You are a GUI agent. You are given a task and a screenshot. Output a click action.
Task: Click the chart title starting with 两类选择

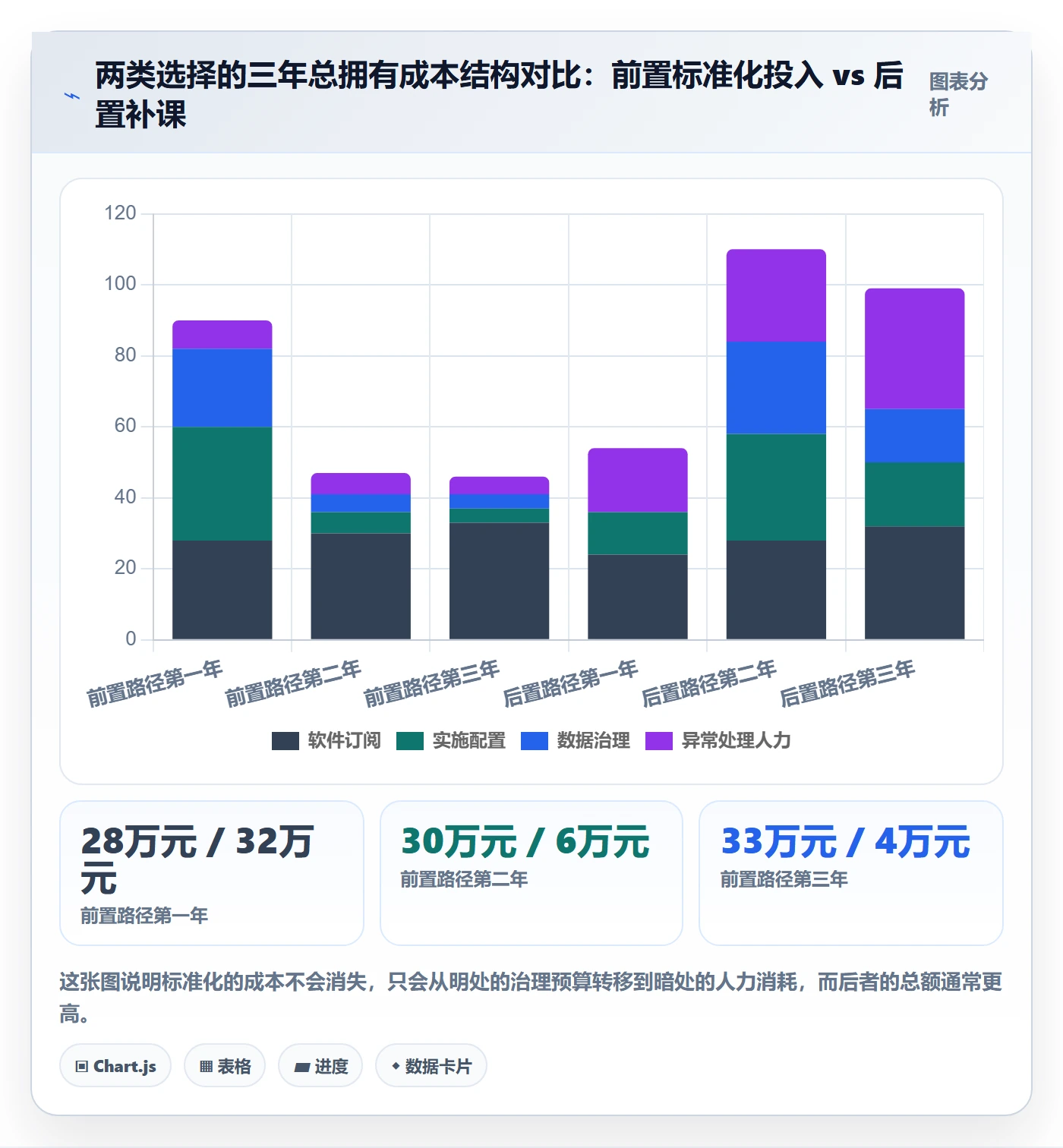point(499,95)
